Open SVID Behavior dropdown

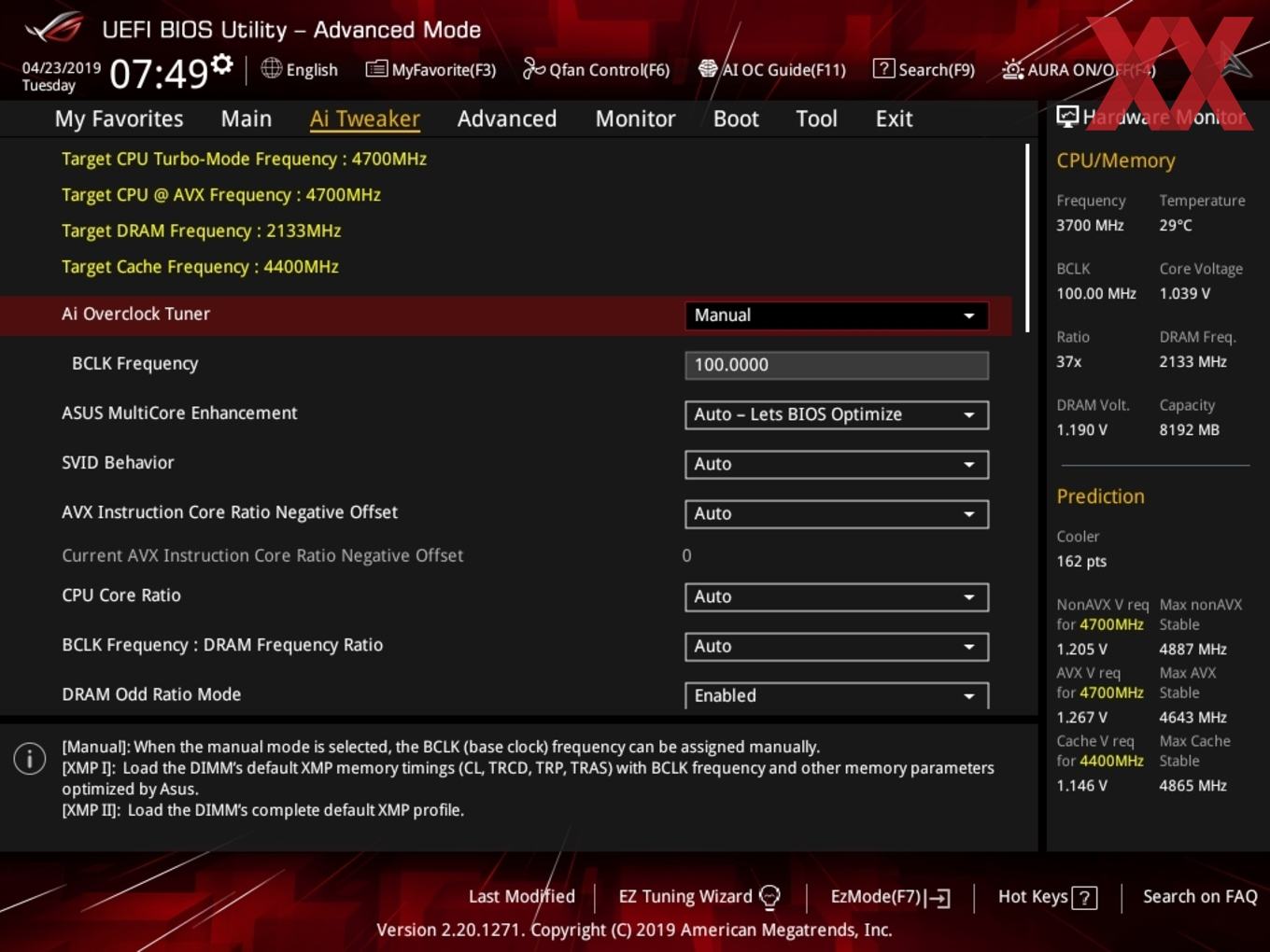pos(837,464)
